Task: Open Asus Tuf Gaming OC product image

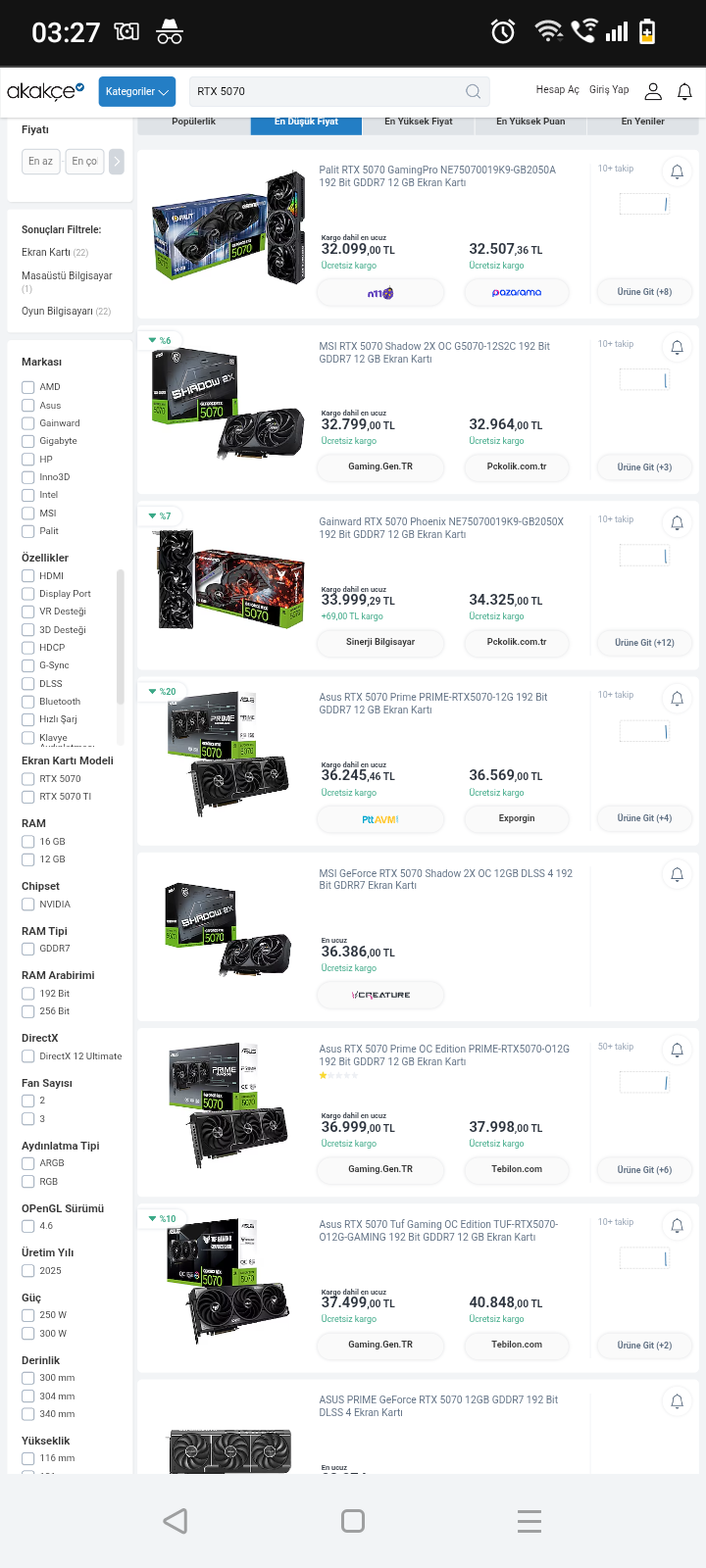Action: click(227, 1282)
